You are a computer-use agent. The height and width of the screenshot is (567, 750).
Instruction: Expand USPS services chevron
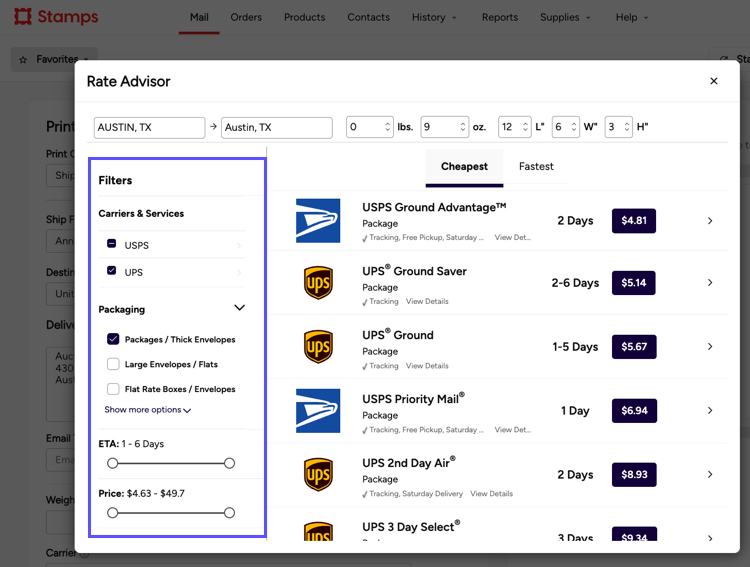point(239,245)
